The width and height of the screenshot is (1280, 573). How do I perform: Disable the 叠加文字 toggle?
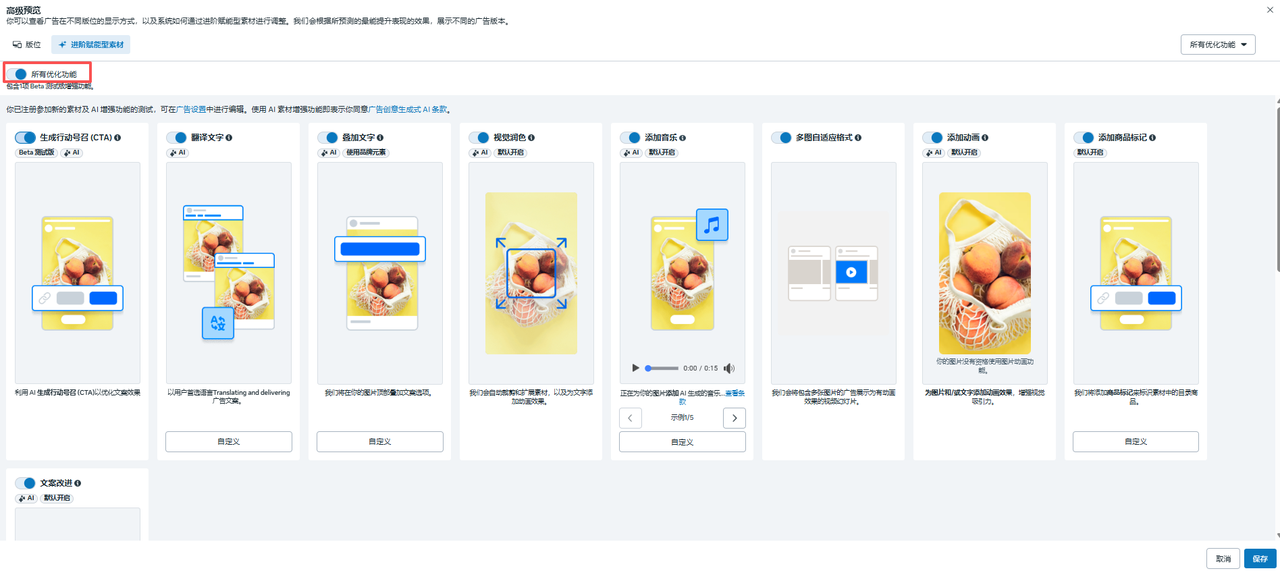coord(327,138)
